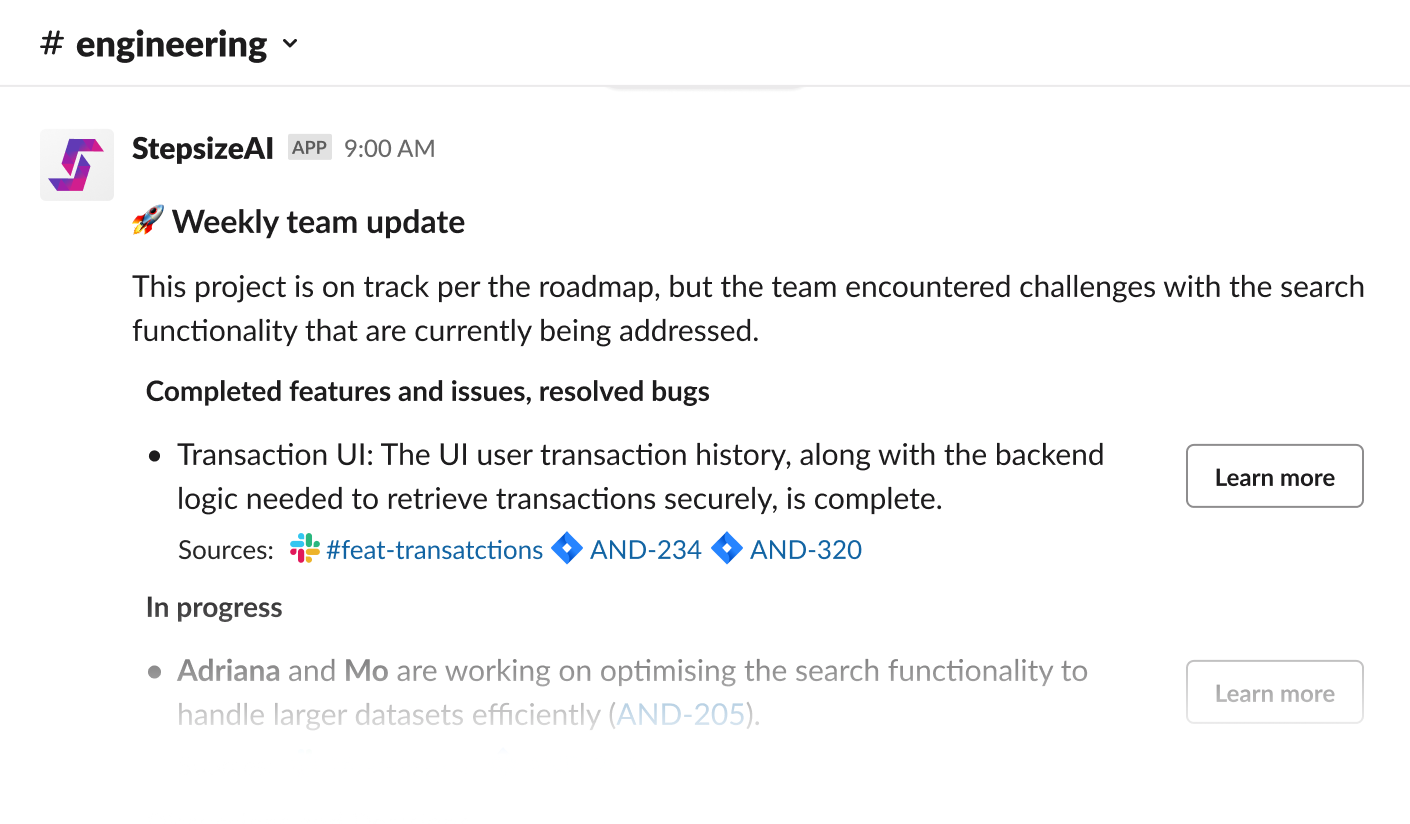Viewport: 1410px width, 824px height.
Task: Open the engineering channel name menu
Action: [x=171, y=45]
